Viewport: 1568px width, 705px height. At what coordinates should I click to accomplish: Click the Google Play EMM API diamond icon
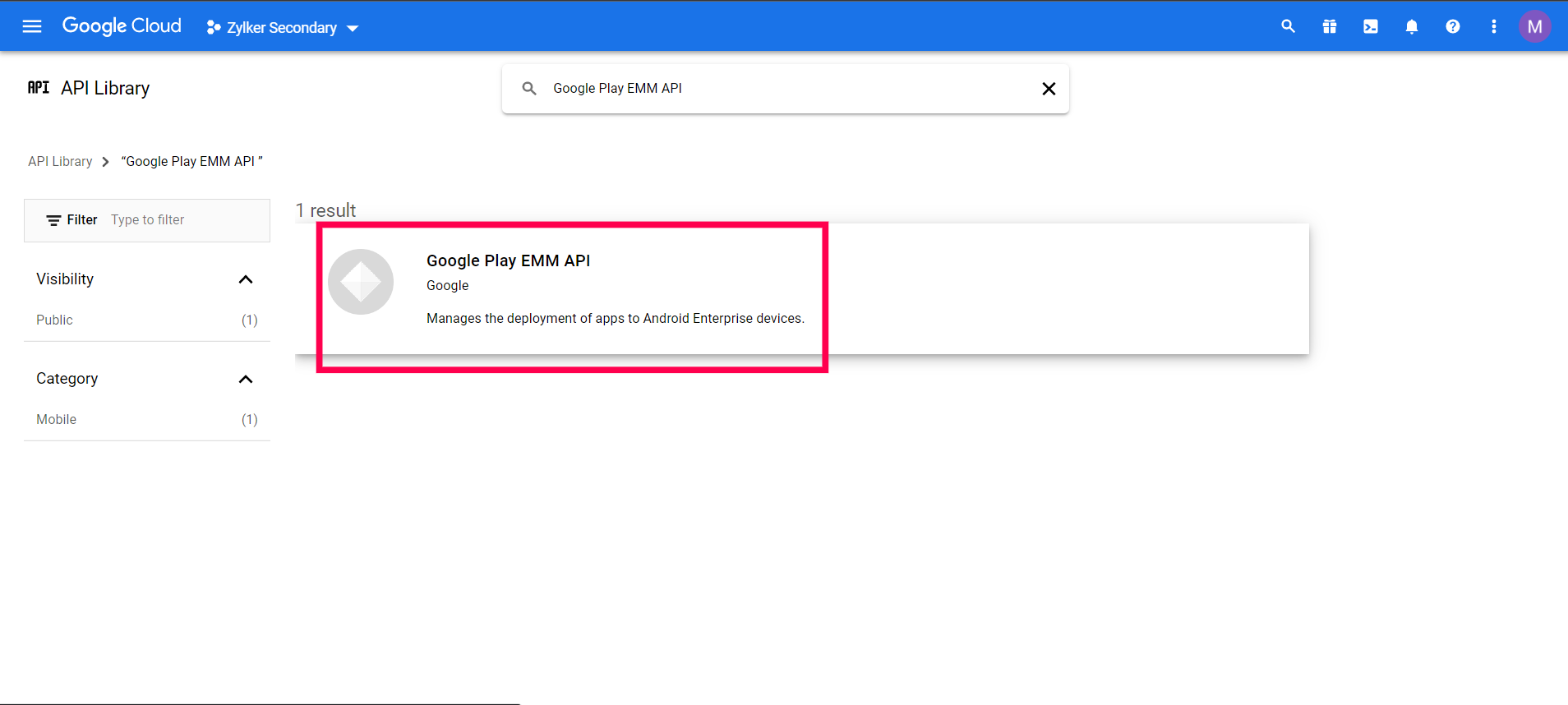point(361,282)
